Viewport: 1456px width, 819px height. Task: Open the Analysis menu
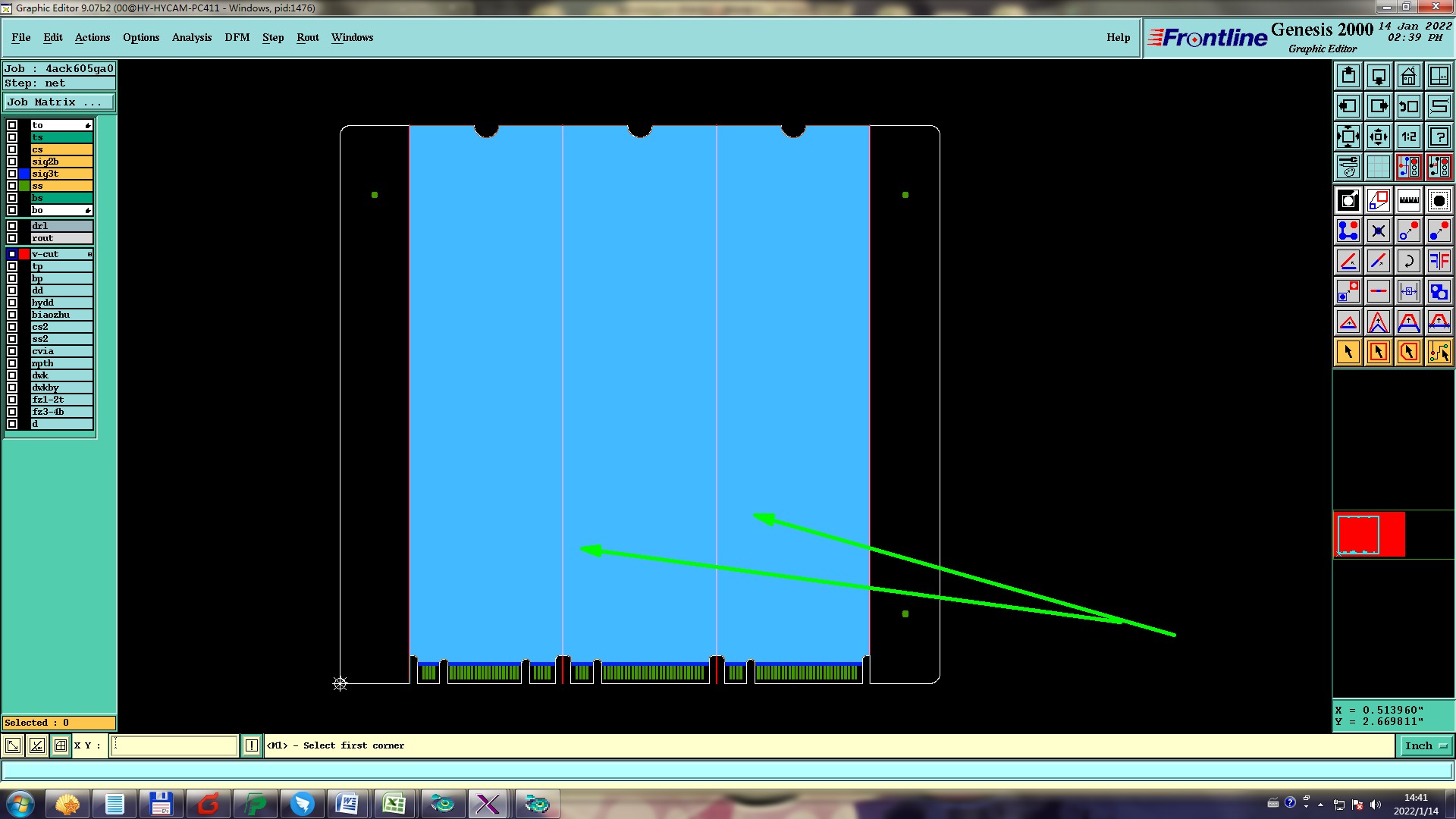pos(191,37)
